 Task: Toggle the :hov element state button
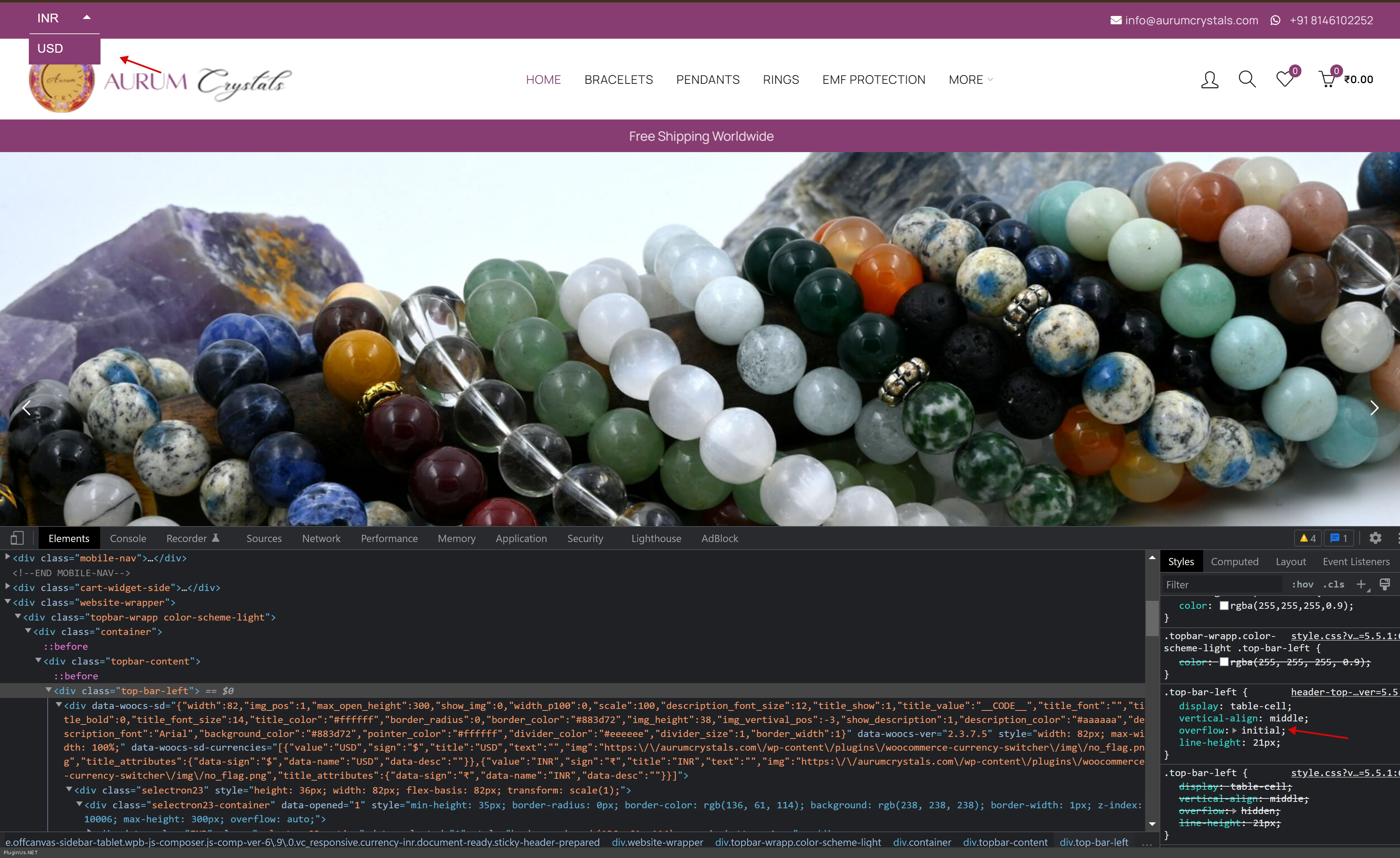[x=1302, y=584]
